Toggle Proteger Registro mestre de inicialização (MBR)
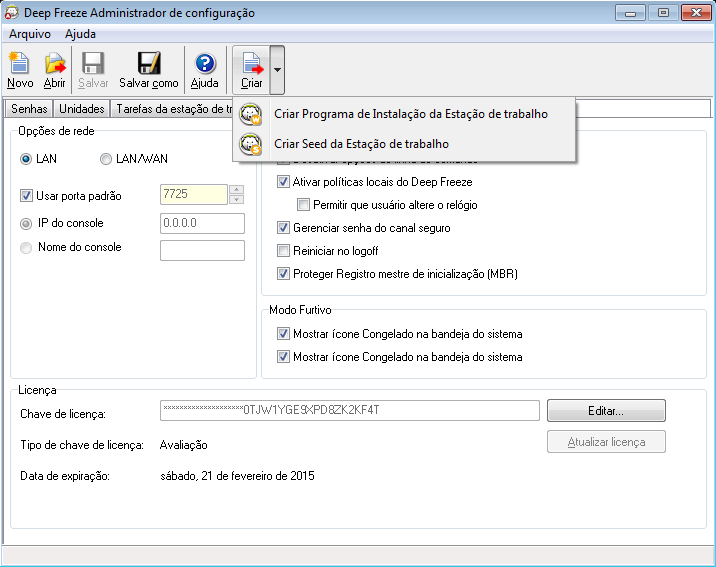This screenshot has width=716, height=567. [283, 273]
